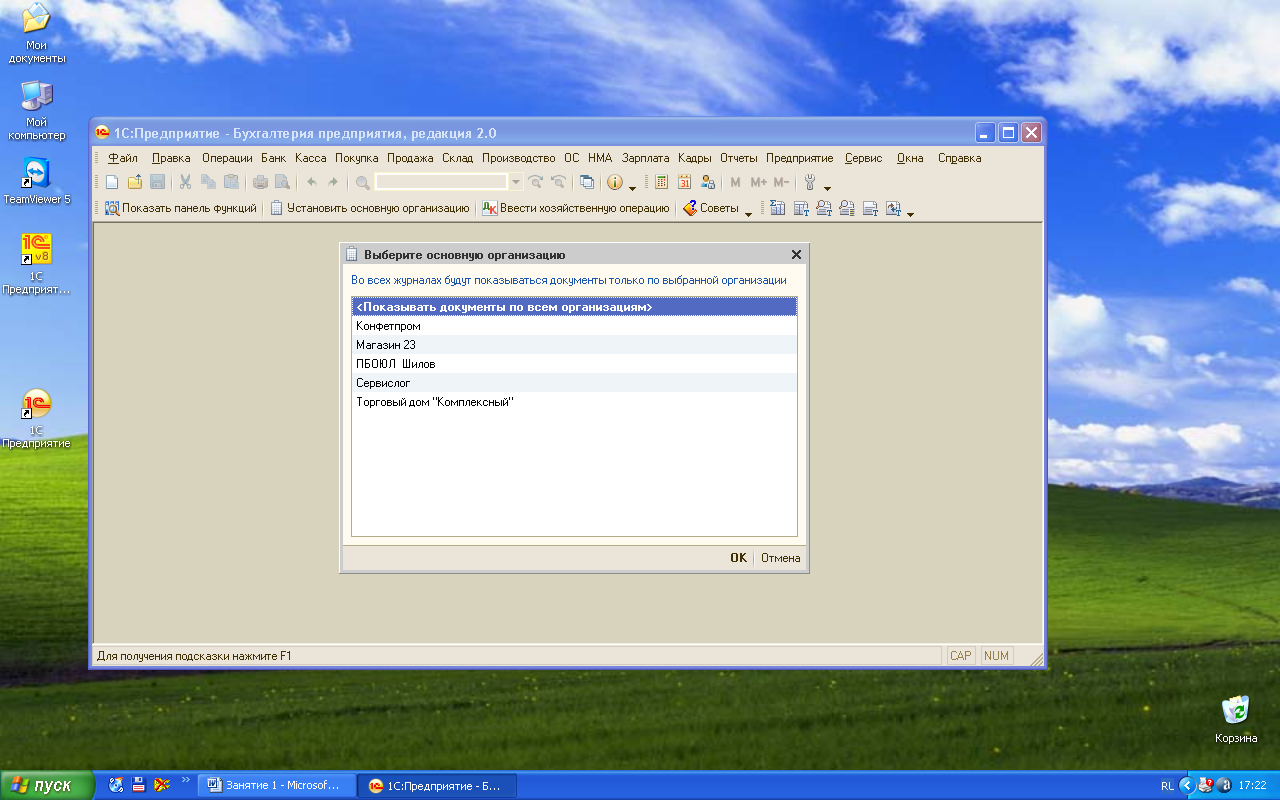Open the Склад menu

click(x=458, y=158)
